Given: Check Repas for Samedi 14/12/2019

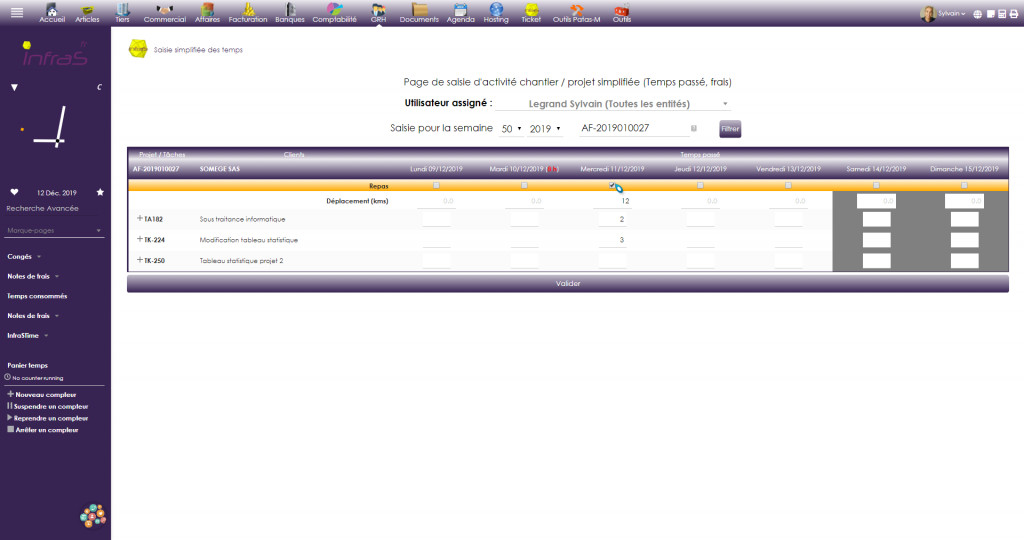Looking at the screenshot, I should [876, 185].
